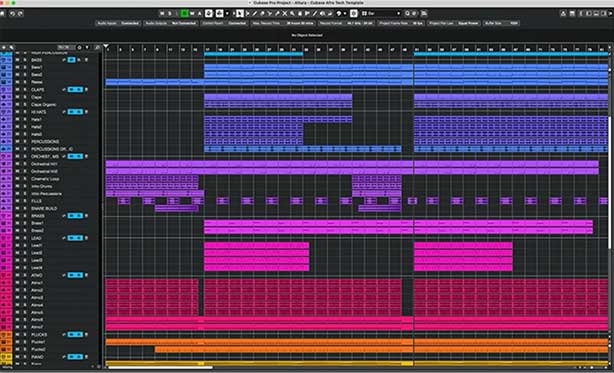Select the Line tool
Screen dimensions: 614x373
click(315, 13)
